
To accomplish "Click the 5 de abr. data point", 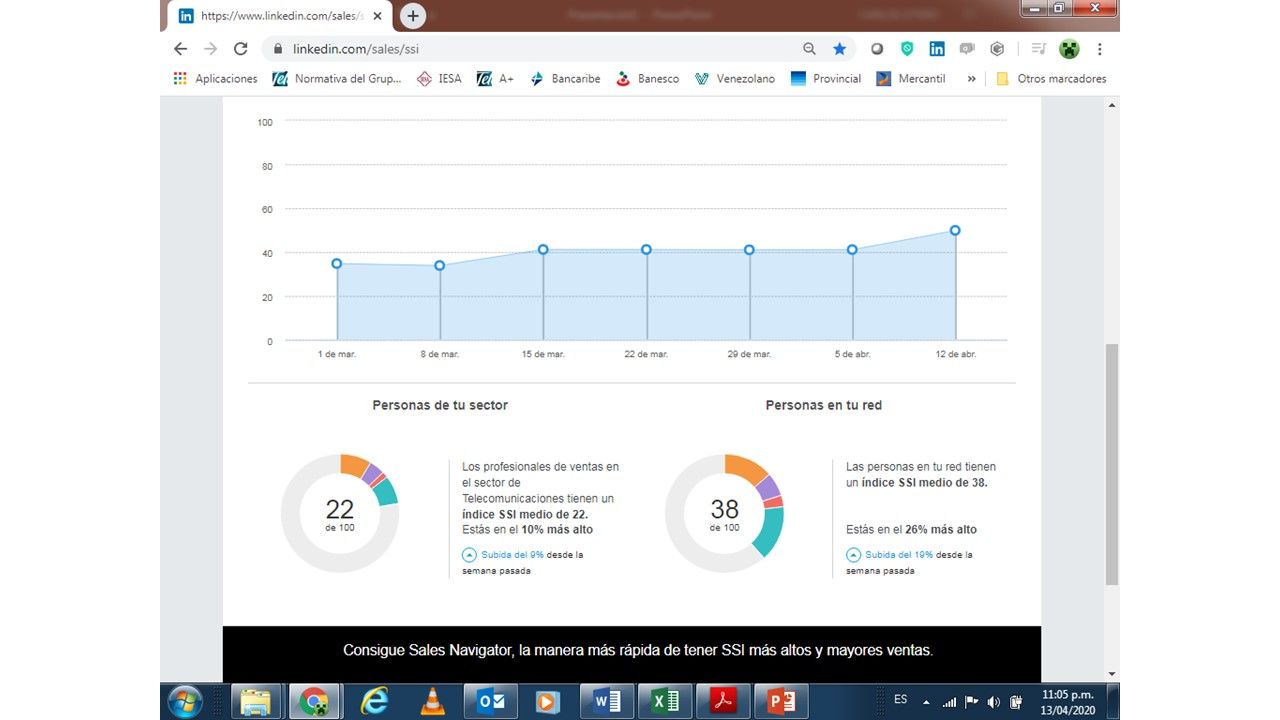I will 852,250.
